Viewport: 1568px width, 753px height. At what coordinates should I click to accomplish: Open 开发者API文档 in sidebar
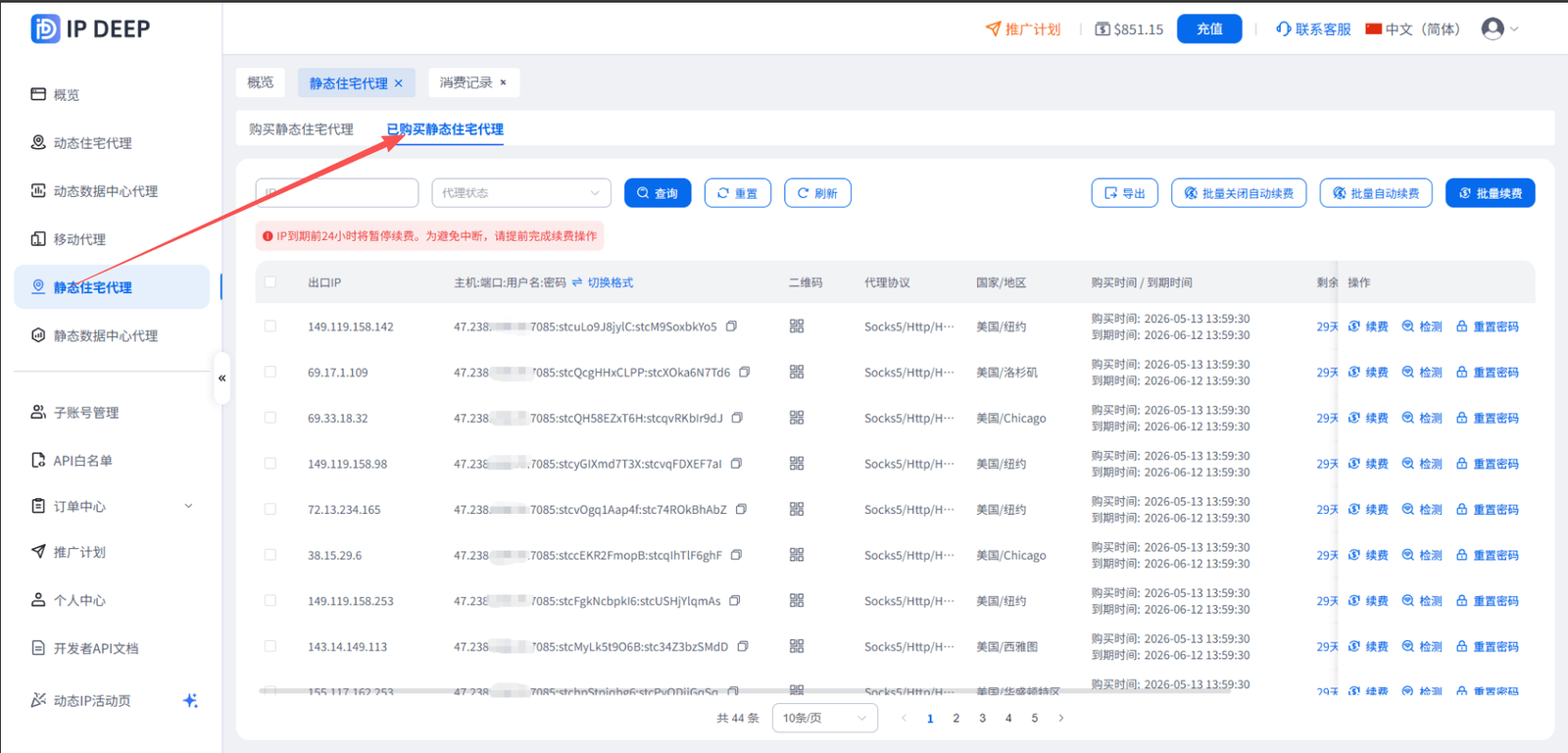pyautogui.click(x=85, y=648)
